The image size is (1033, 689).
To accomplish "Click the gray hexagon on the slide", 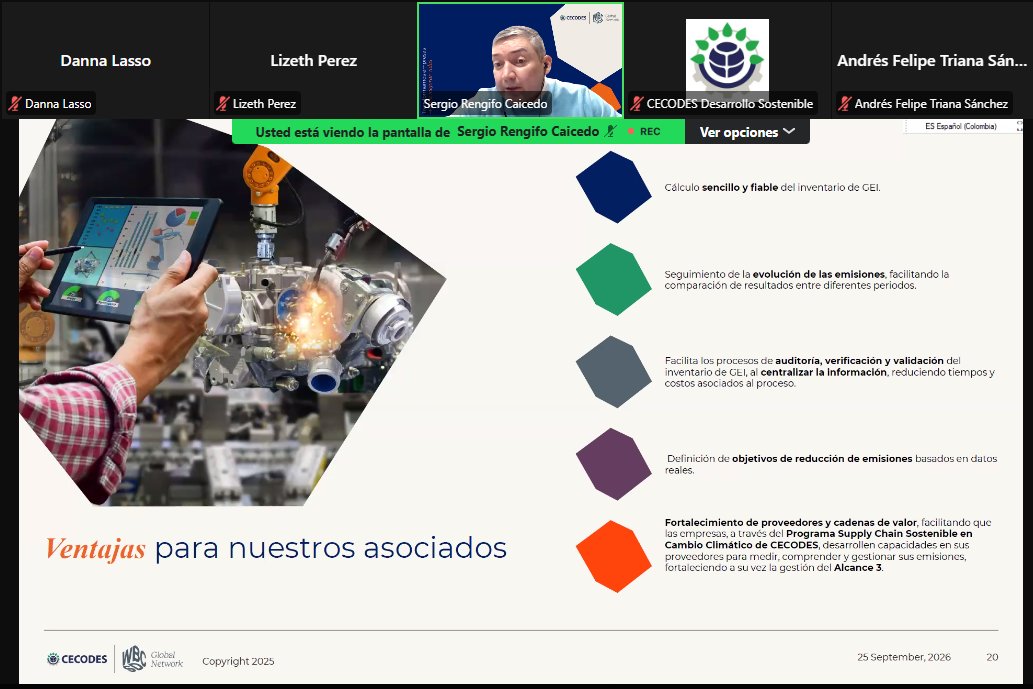I will (613, 372).
